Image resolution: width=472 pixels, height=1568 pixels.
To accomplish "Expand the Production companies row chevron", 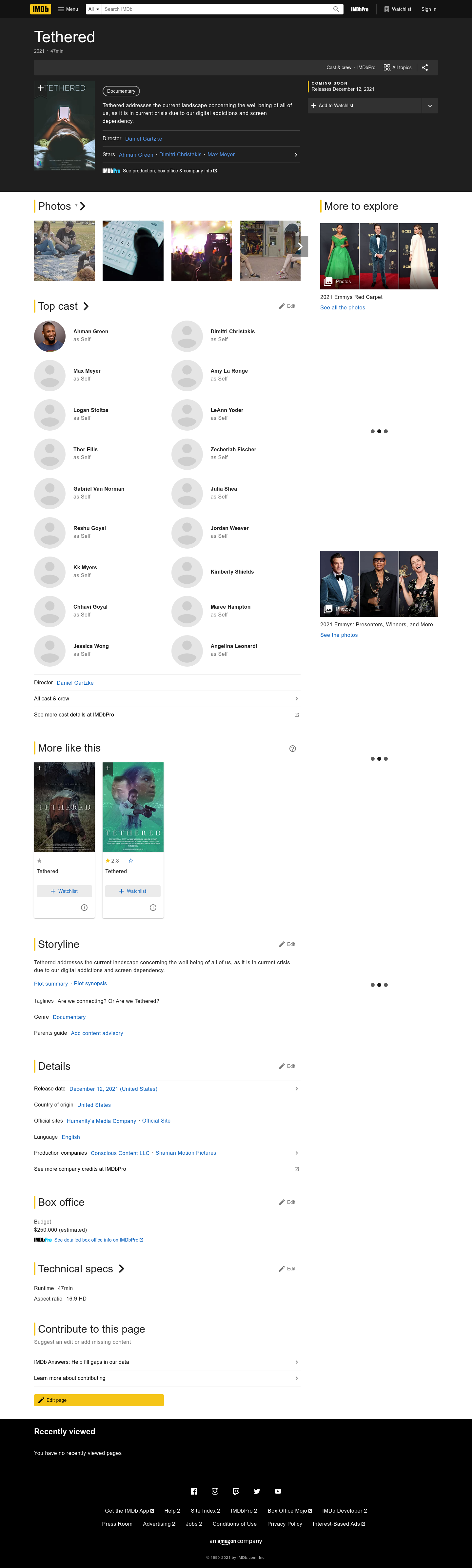I will coord(297,1153).
